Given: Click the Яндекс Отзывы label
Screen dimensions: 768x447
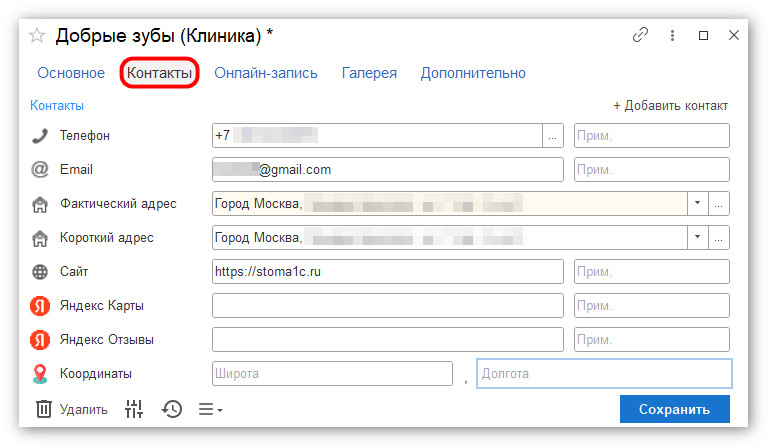Looking at the screenshot, I should [x=107, y=340].
